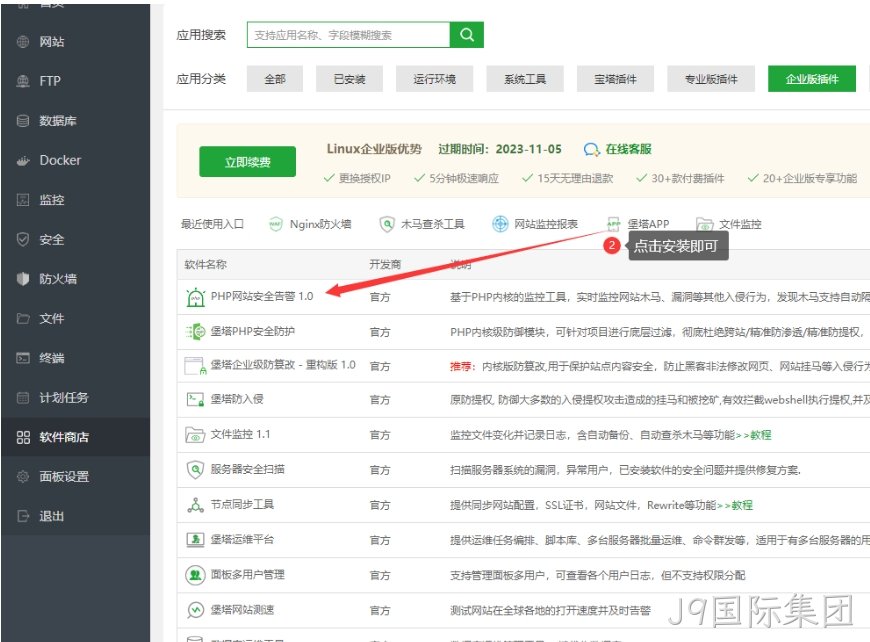
Task: Click the 面板设置 gear sidebar icon
Action: 23,477
